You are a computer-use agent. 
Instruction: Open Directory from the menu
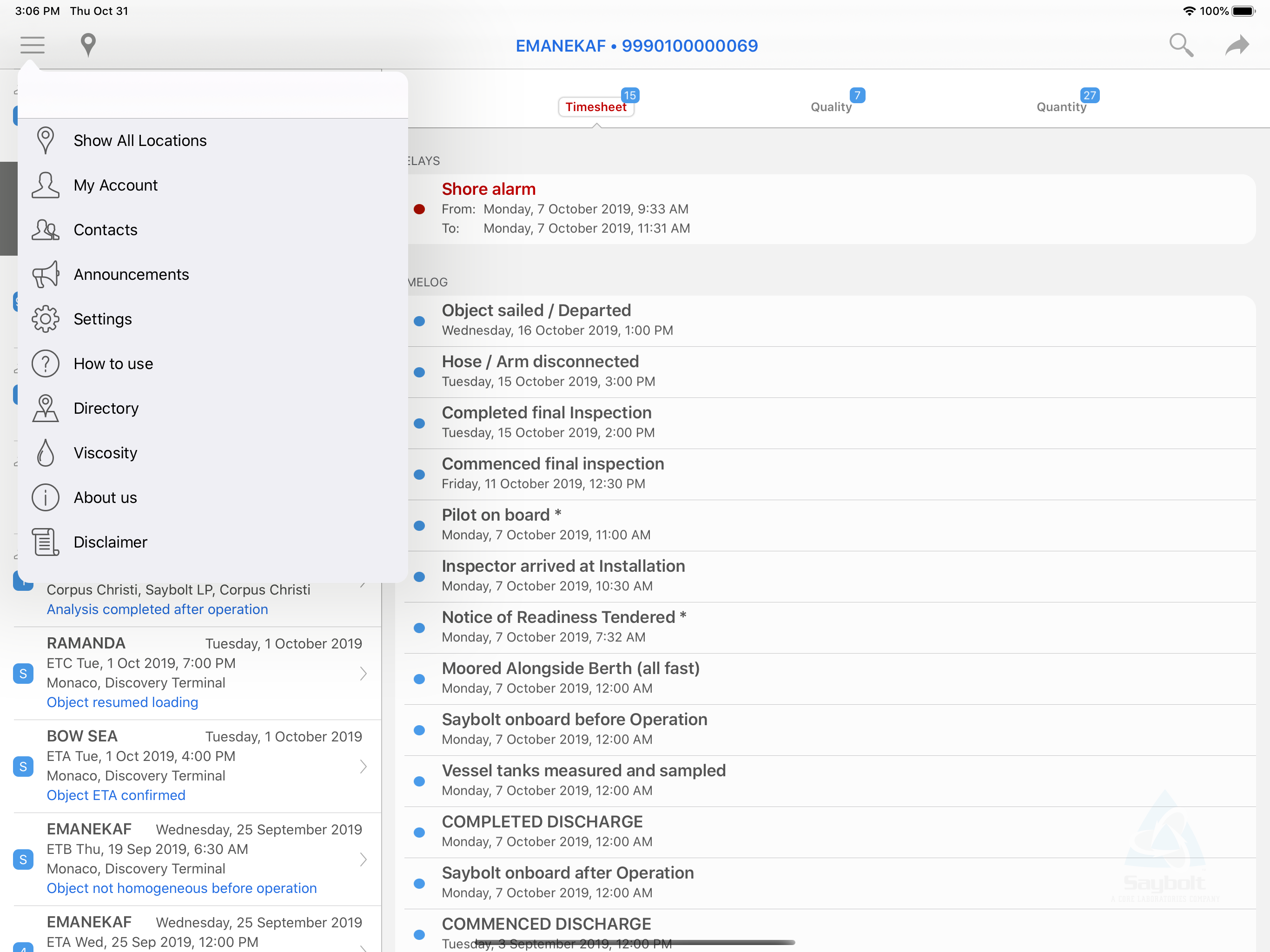[x=212, y=408]
